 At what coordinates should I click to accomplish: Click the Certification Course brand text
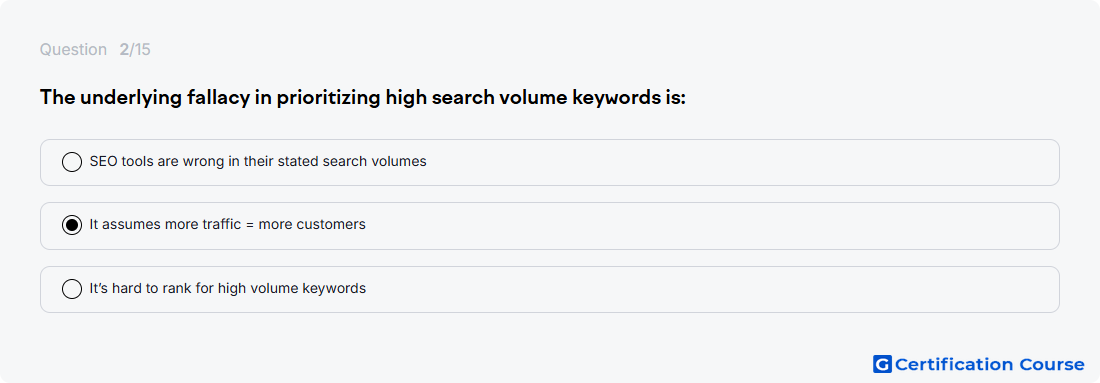tap(989, 364)
